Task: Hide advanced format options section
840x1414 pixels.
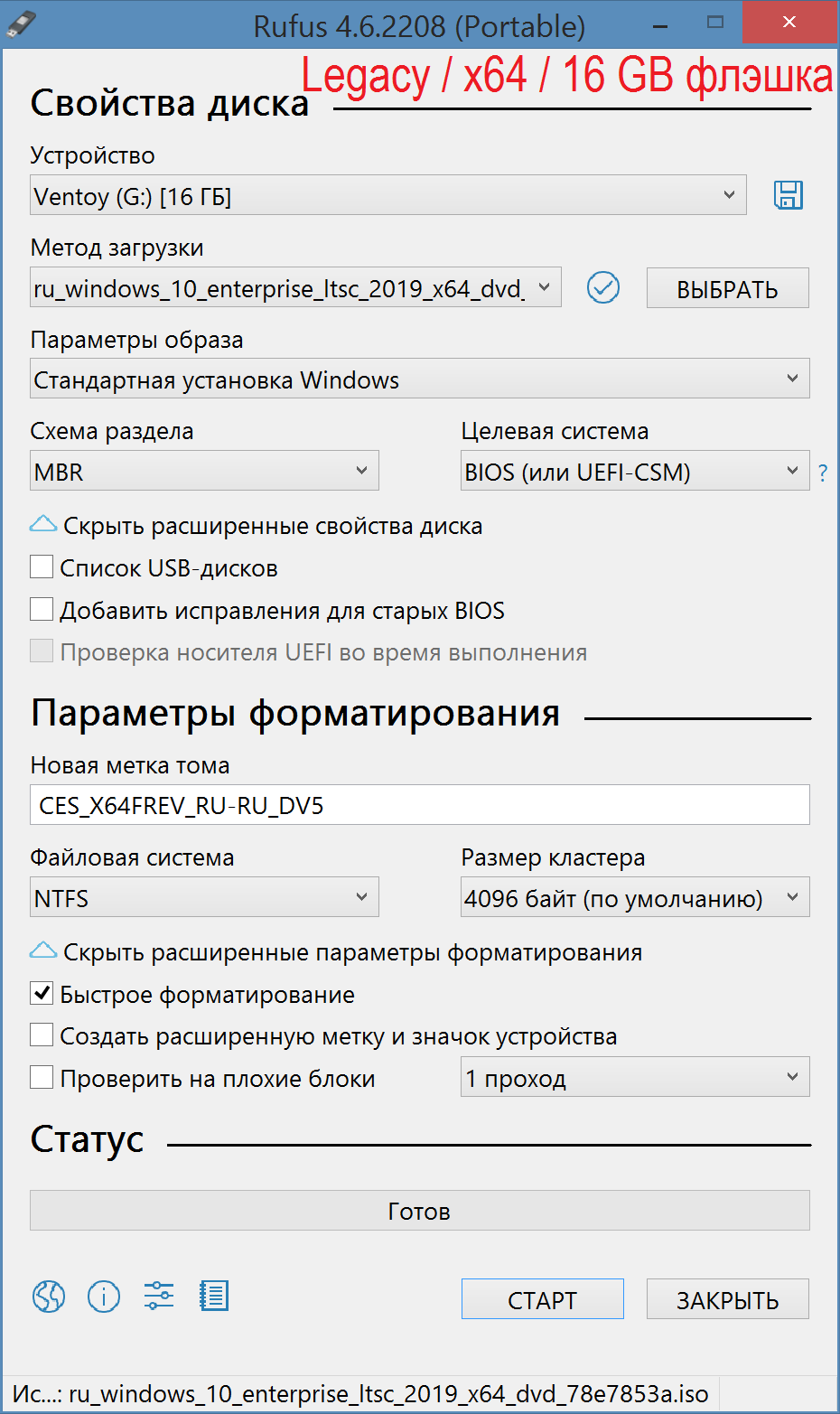Action: pyautogui.click(x=43, y=951)
